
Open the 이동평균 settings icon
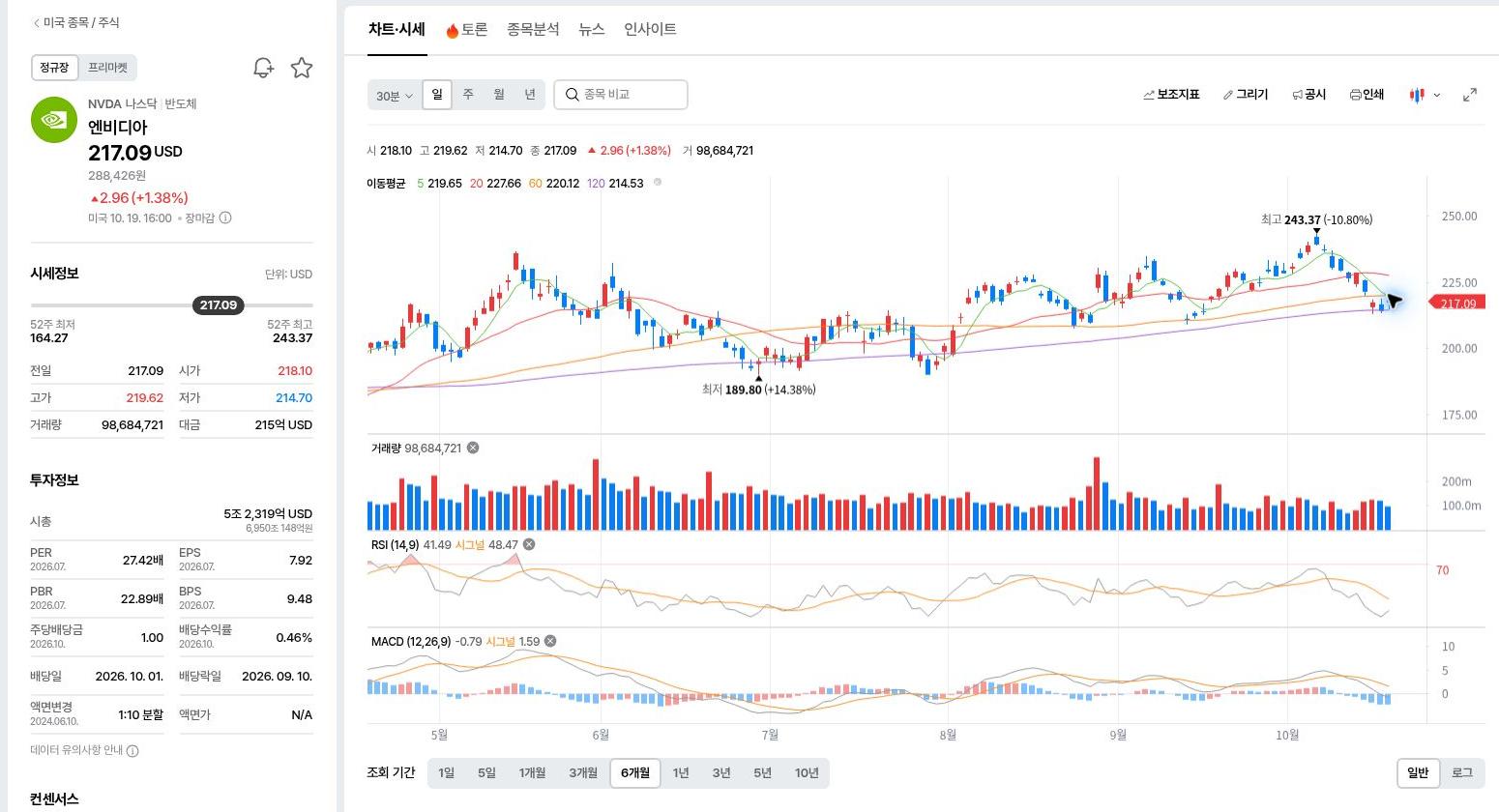tap(658, 182)
